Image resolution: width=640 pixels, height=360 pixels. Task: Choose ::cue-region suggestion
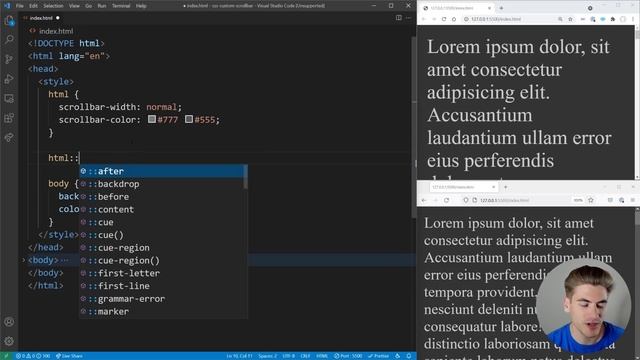tap(162, 247)
